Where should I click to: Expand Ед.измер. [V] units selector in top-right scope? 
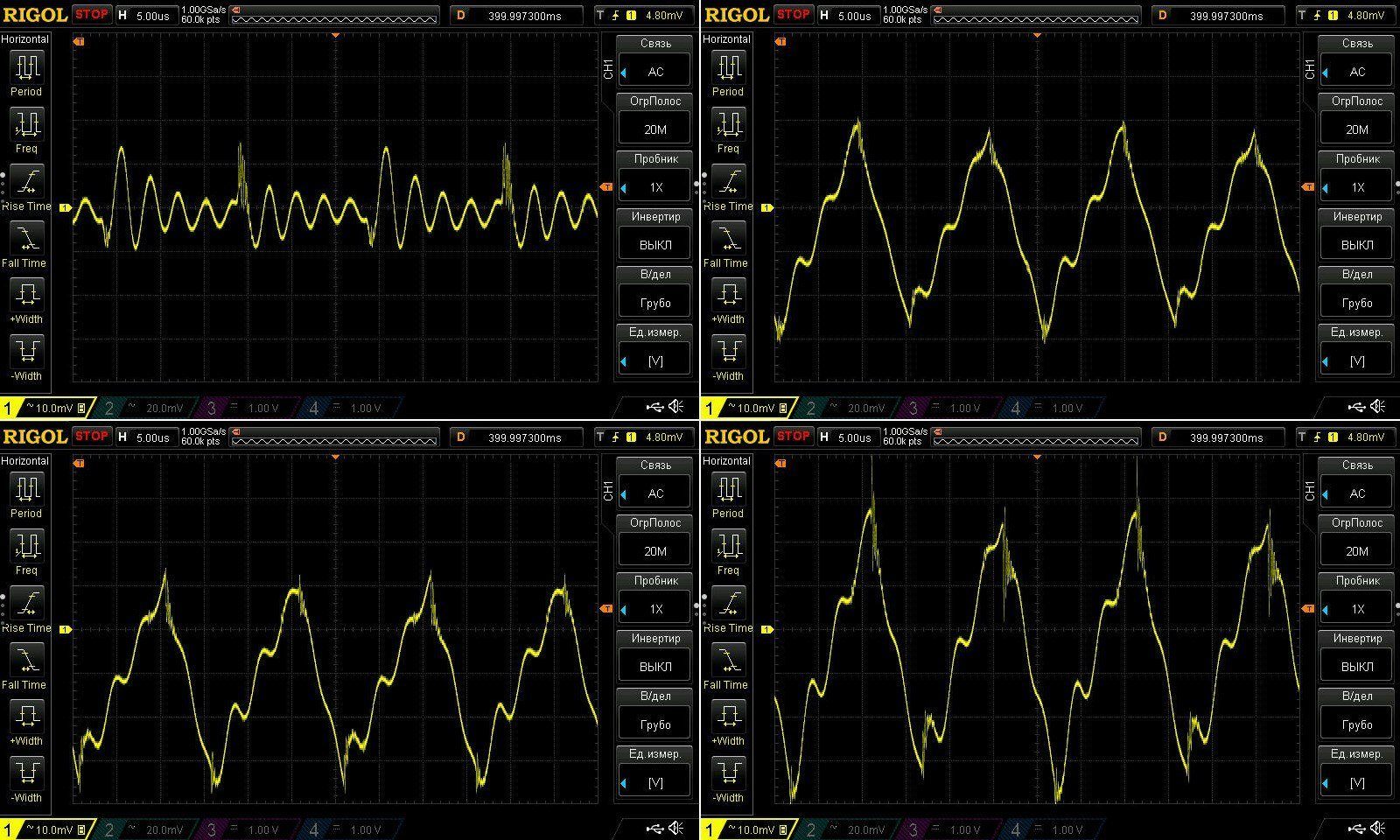[1357, 360]
